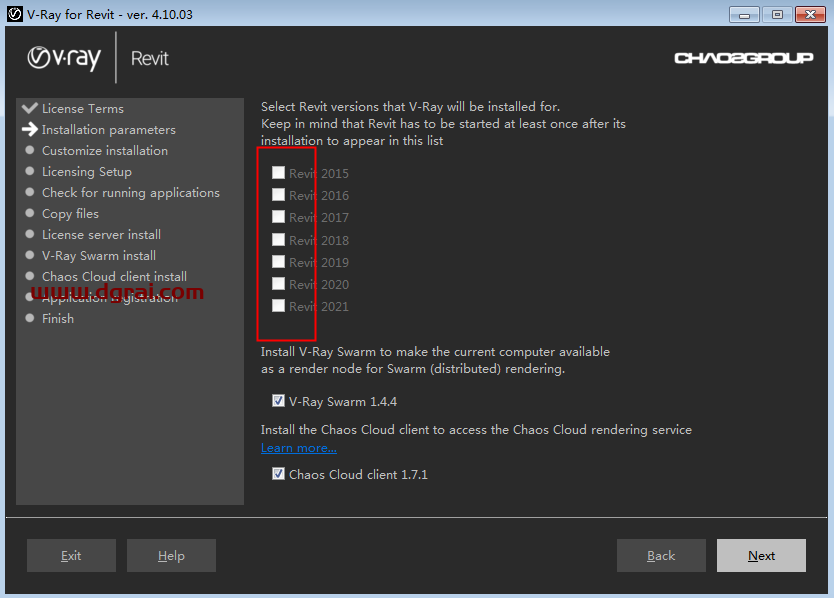Enable the Revit 2018 checkbox
The height and width of the screenshot is (598, 834).
pos(277,239)
